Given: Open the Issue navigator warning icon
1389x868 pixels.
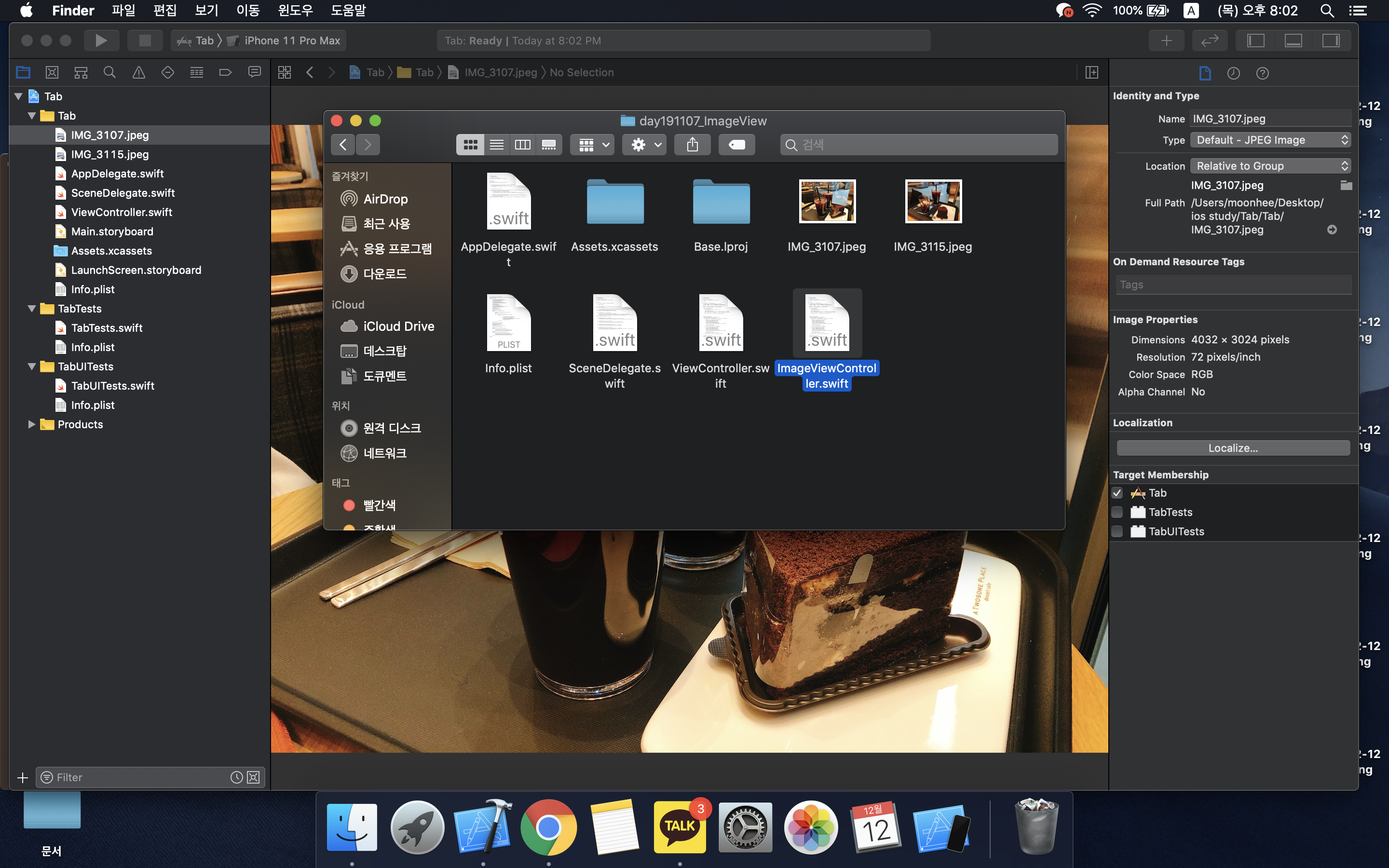Looking at the screenshot, I should (x=138, y=72).
